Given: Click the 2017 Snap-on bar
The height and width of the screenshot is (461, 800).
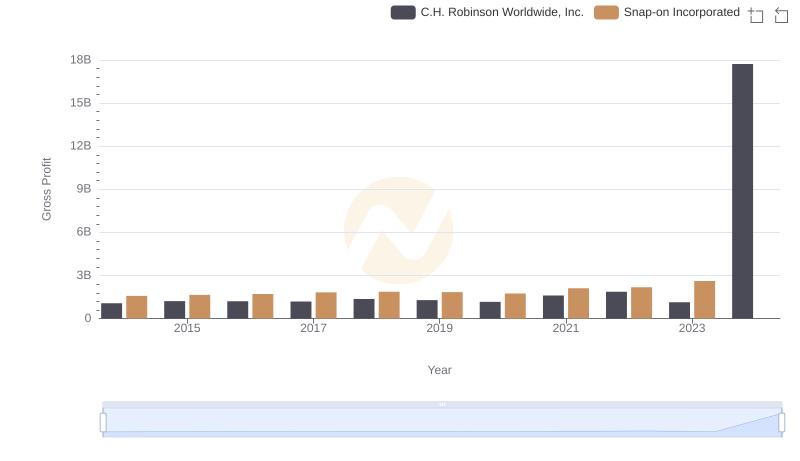Looking at the screenshot, I should tap(326, 305).
